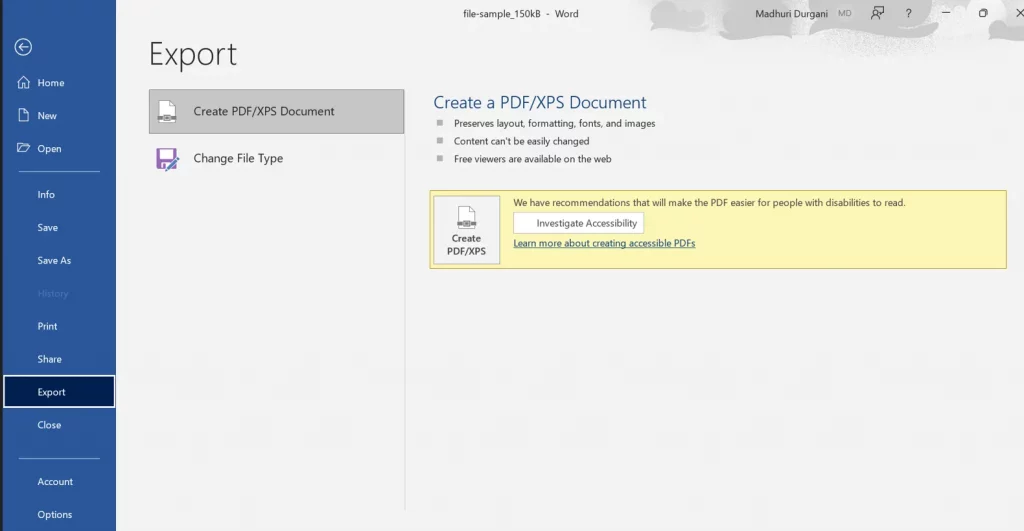
Task: Select the Change File Type icon
Action: click(x=167, y=159)
